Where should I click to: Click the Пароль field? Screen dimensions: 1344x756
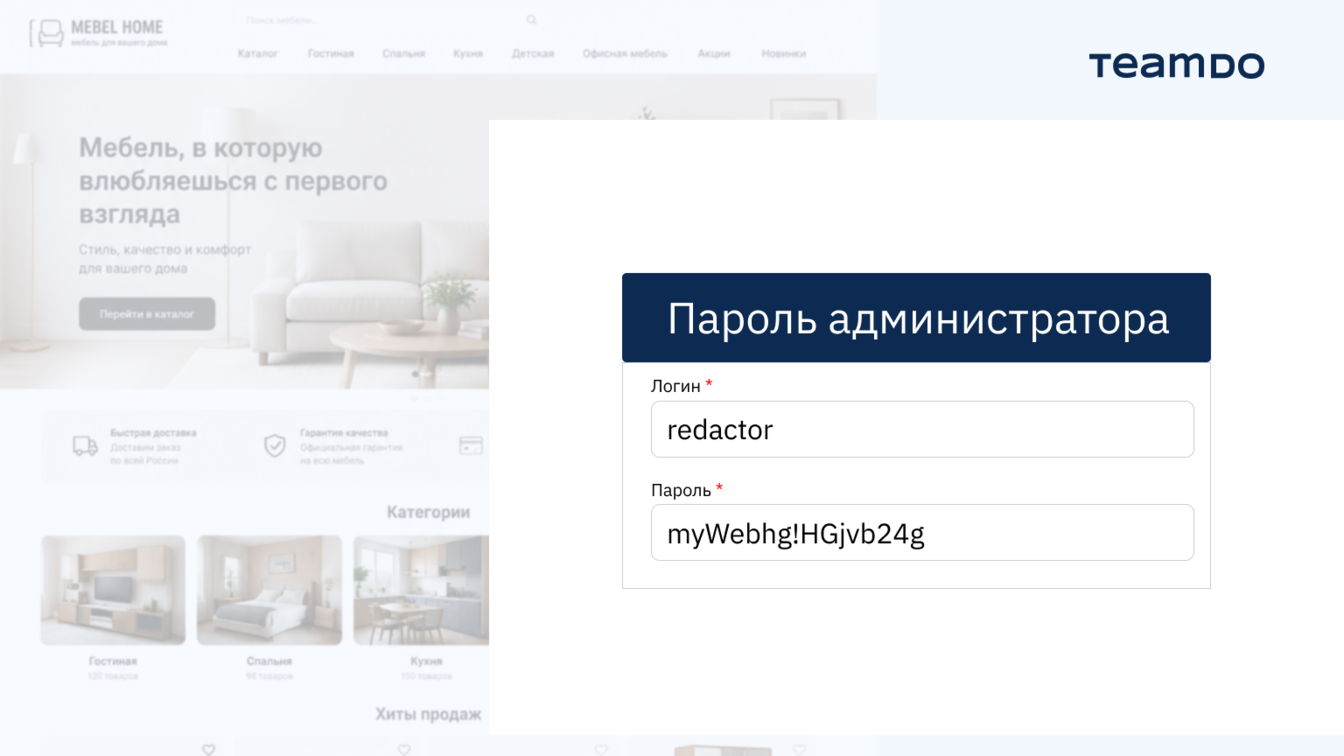pos(922,533)
